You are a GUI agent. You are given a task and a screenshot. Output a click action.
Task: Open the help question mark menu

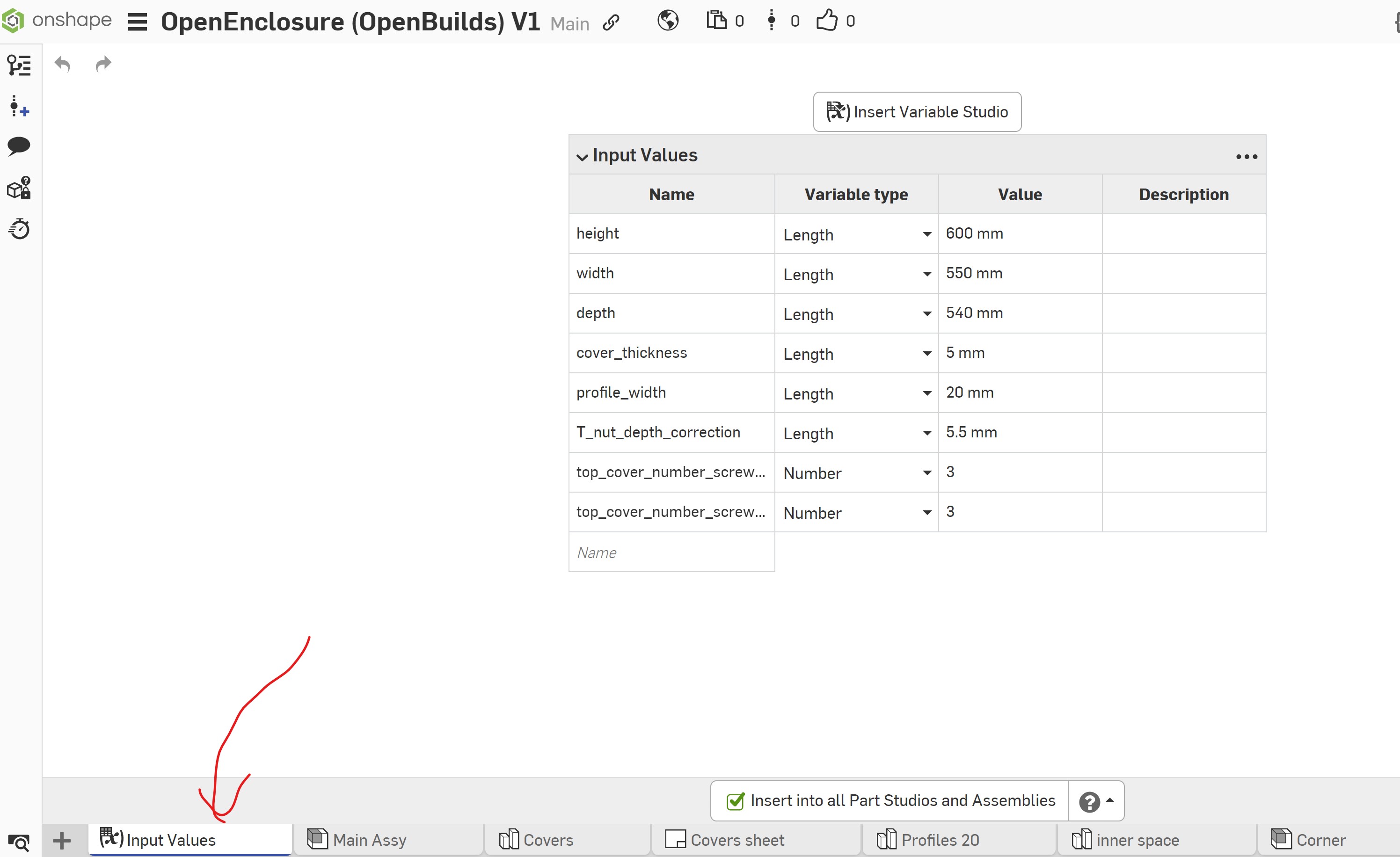pos(1096,801)
